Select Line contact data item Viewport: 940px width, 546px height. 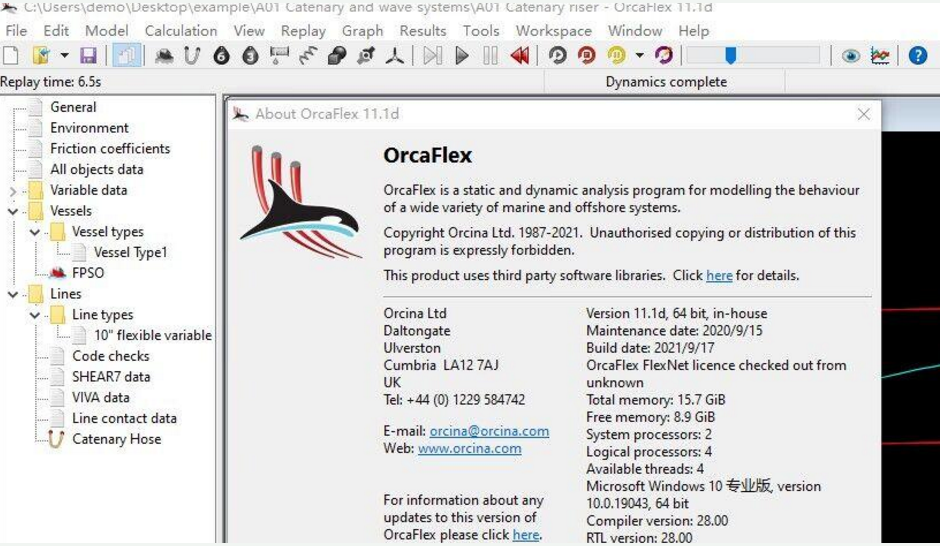(125, 418)
